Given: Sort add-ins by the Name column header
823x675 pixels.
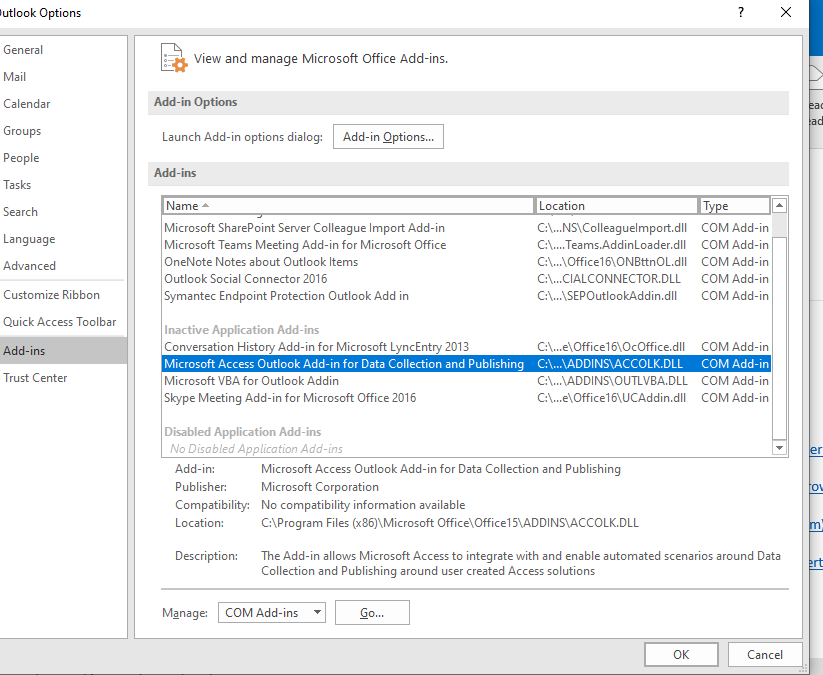Looking at the screenshot, I should tap(348, 206).
